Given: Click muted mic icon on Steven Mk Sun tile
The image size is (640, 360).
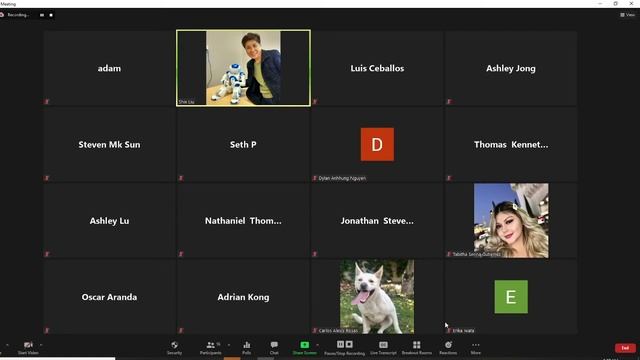Looking at the screenshot, I should [47, 178].
